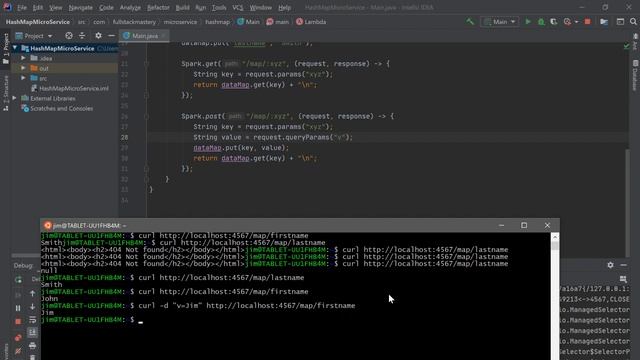The image size is (640, 360).
Task: Click the Lambda breadcrumb
Action: (311, 22)
